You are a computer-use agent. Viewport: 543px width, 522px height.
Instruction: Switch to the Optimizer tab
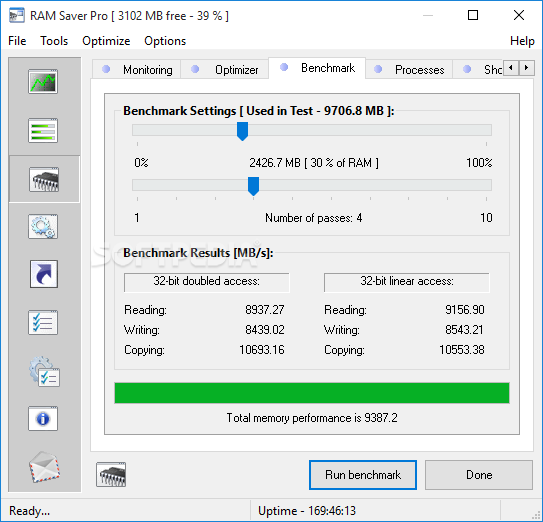click(x=224, y=70)
